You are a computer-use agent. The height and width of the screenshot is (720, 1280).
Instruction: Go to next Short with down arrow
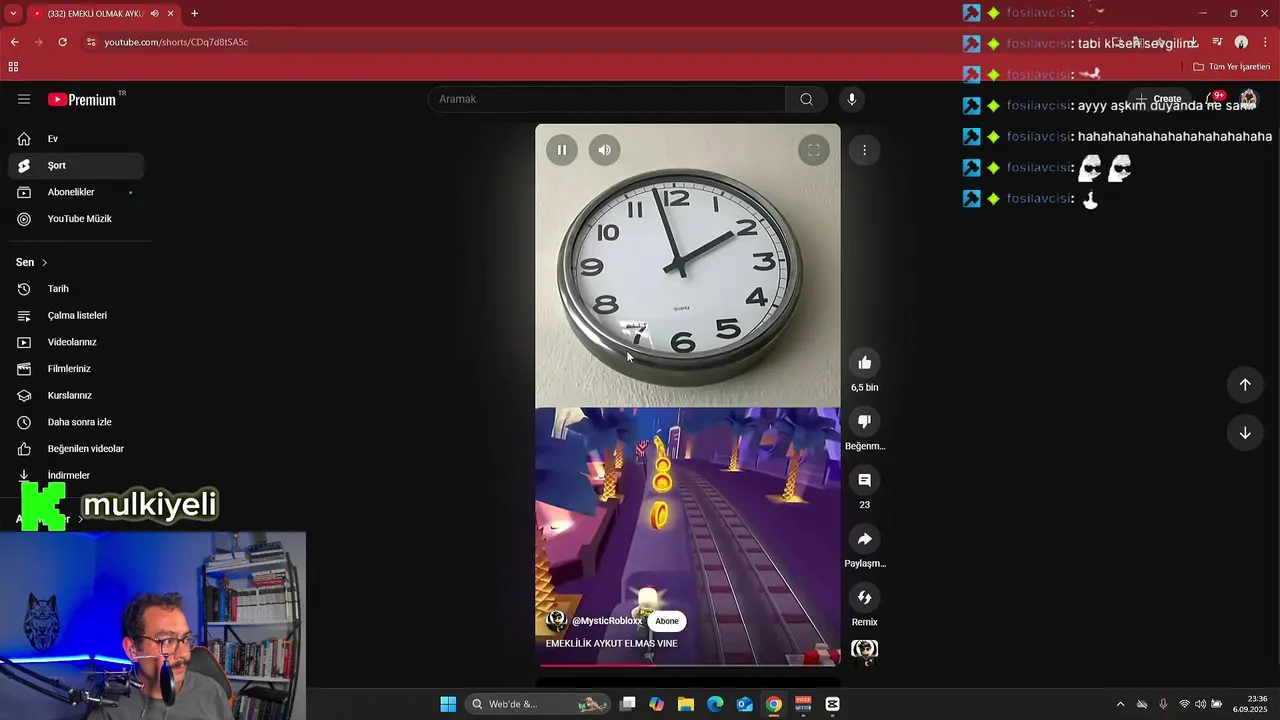tap(1245, 433)
